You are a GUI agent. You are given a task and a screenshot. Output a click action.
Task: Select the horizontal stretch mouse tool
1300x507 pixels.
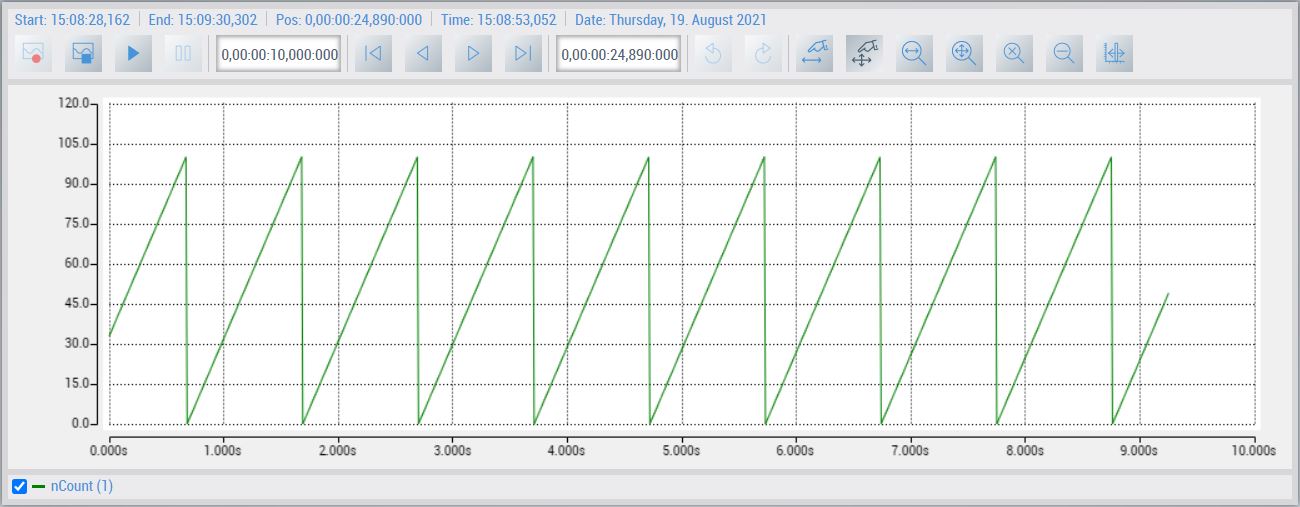pos(815,53)
